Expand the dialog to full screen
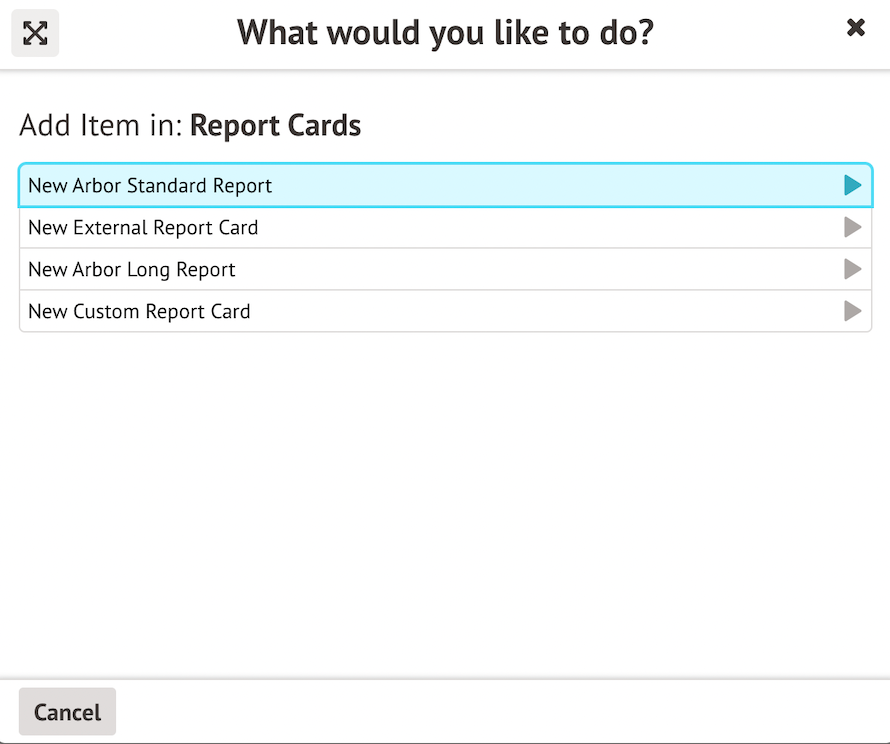 tap(35, 33)
